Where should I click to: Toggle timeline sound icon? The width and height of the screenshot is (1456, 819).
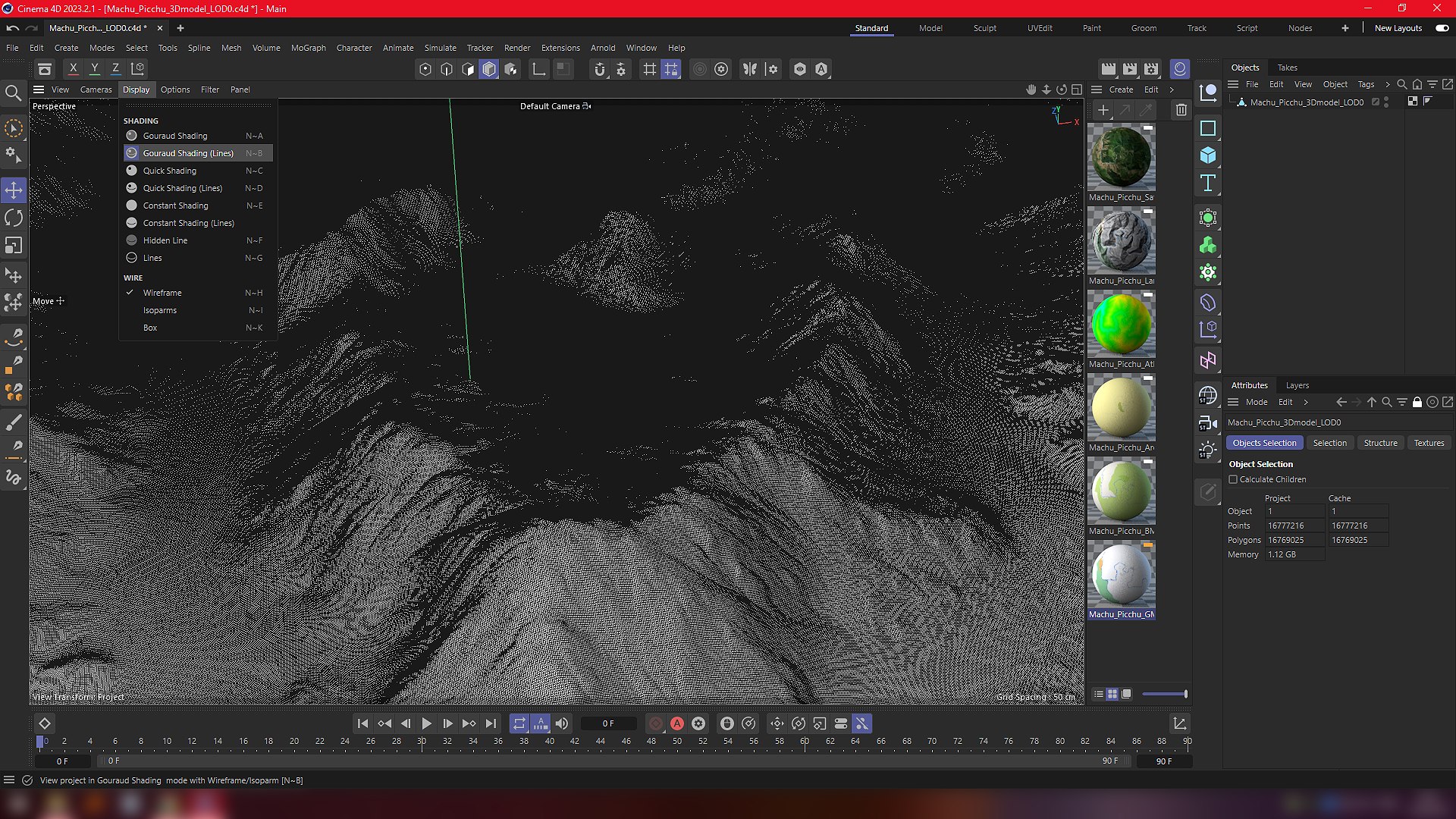562,724
